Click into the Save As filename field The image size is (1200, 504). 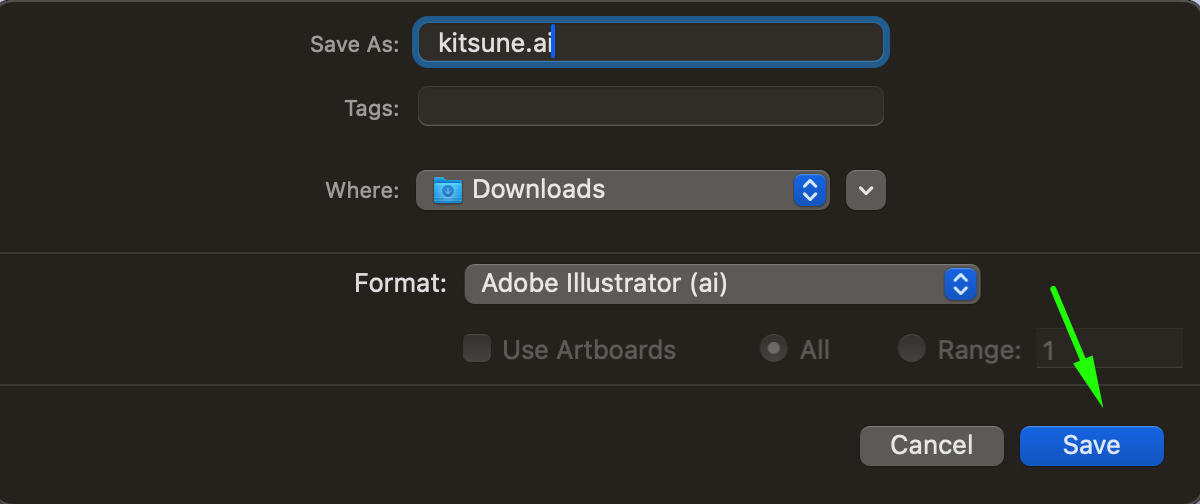coord(700,44)
